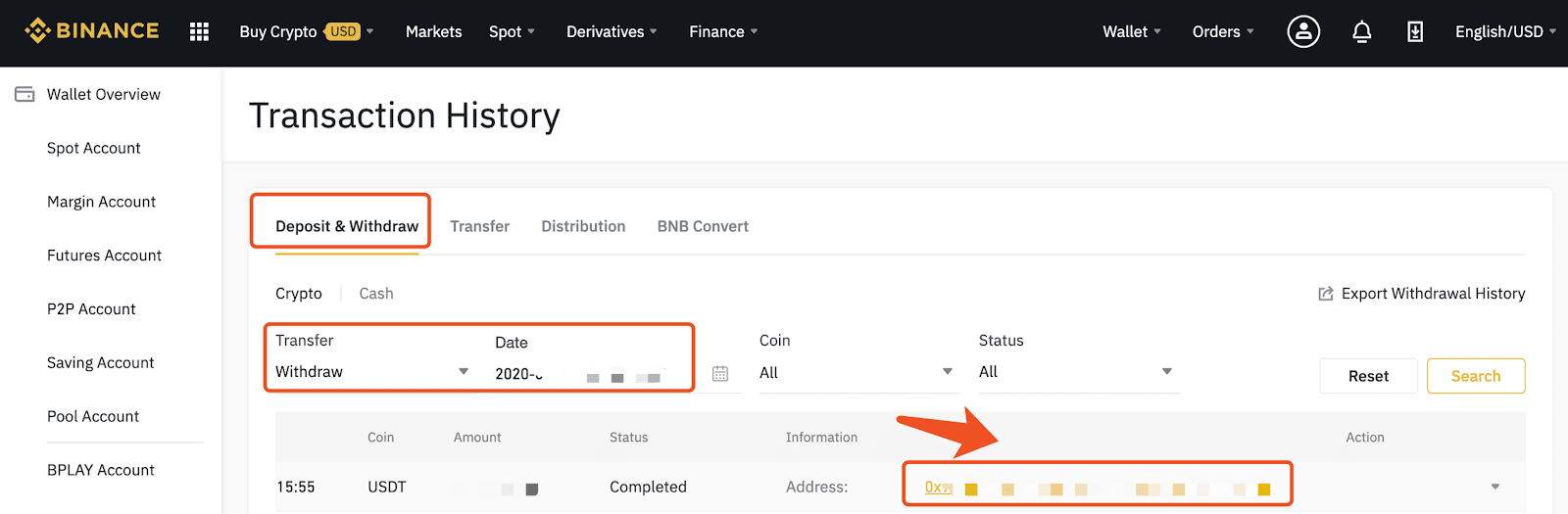Viewport: 1568px width, 514px height.
Task: Click the Completed status cell
Action: tap(648, 487)
